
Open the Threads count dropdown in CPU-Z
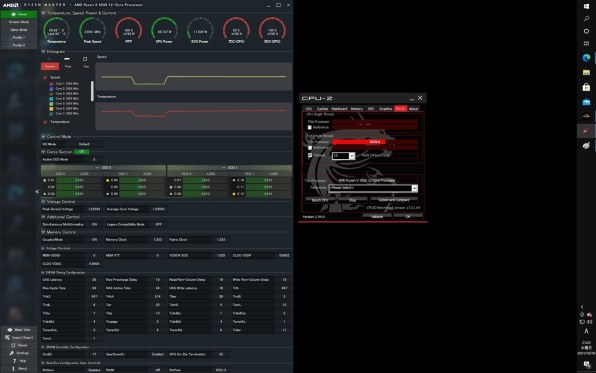(352, 156)
